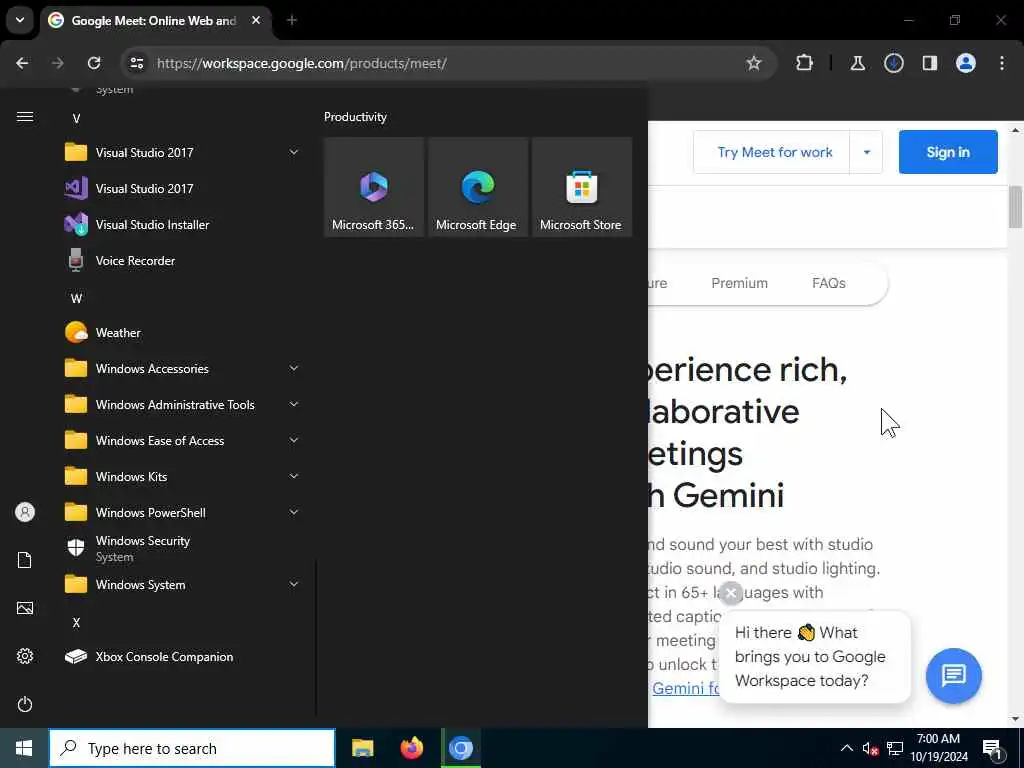Reload the Google Meet page
The image size is (1024, 768).
[94, 63]
